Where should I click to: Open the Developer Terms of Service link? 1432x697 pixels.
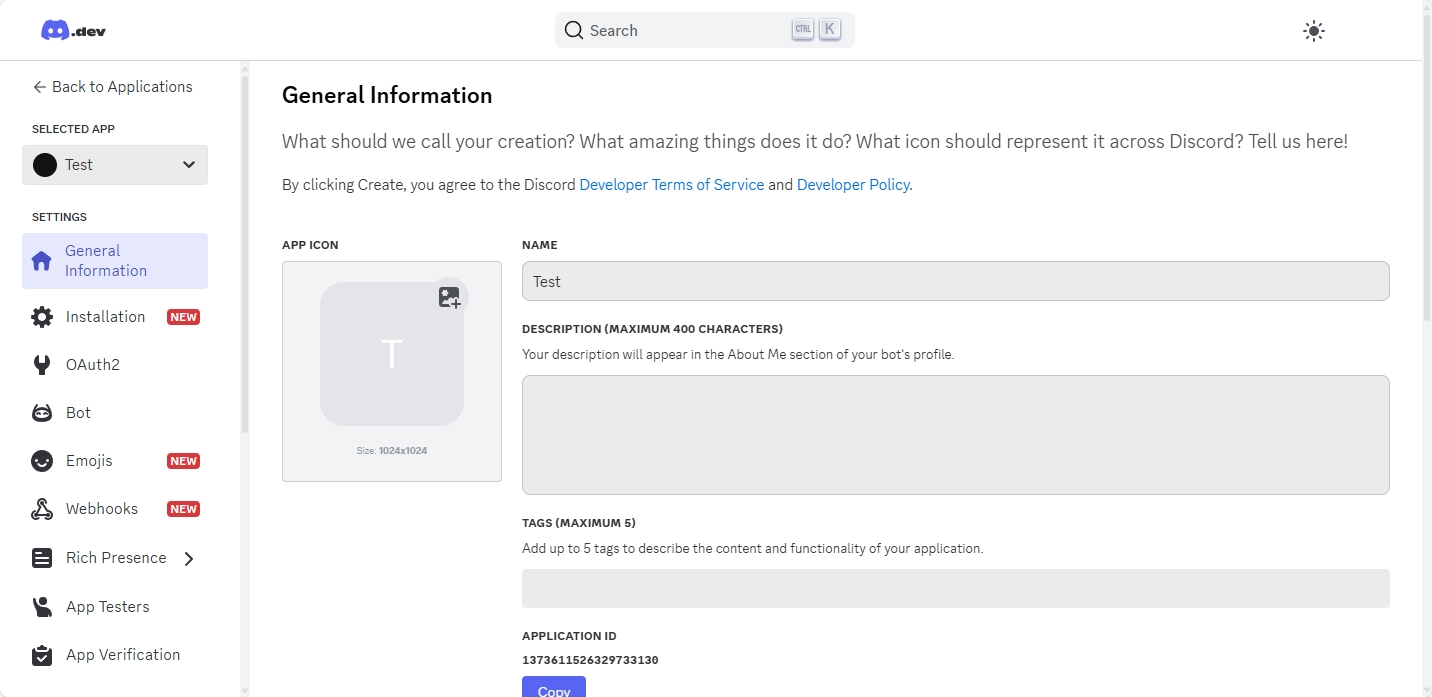pos(672,185)
